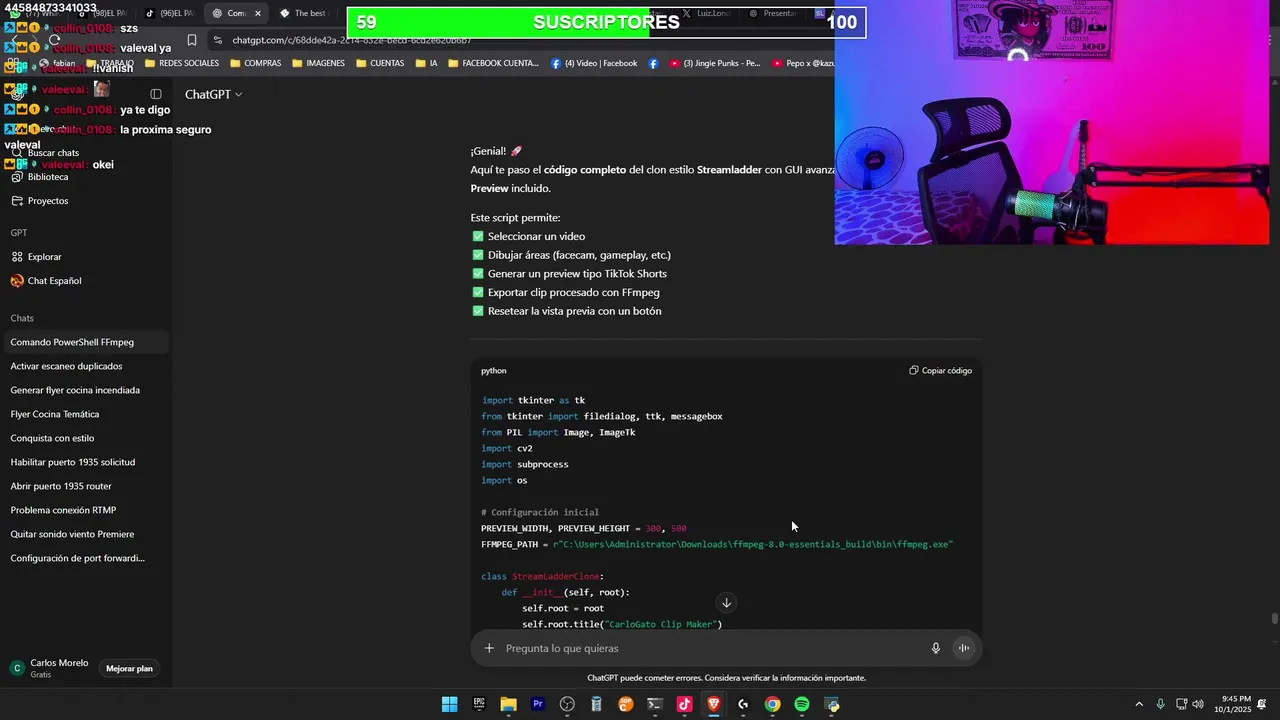
Task: Open chat 'Comando PowerShell FFmpeg'
Action: pos(86,342)
